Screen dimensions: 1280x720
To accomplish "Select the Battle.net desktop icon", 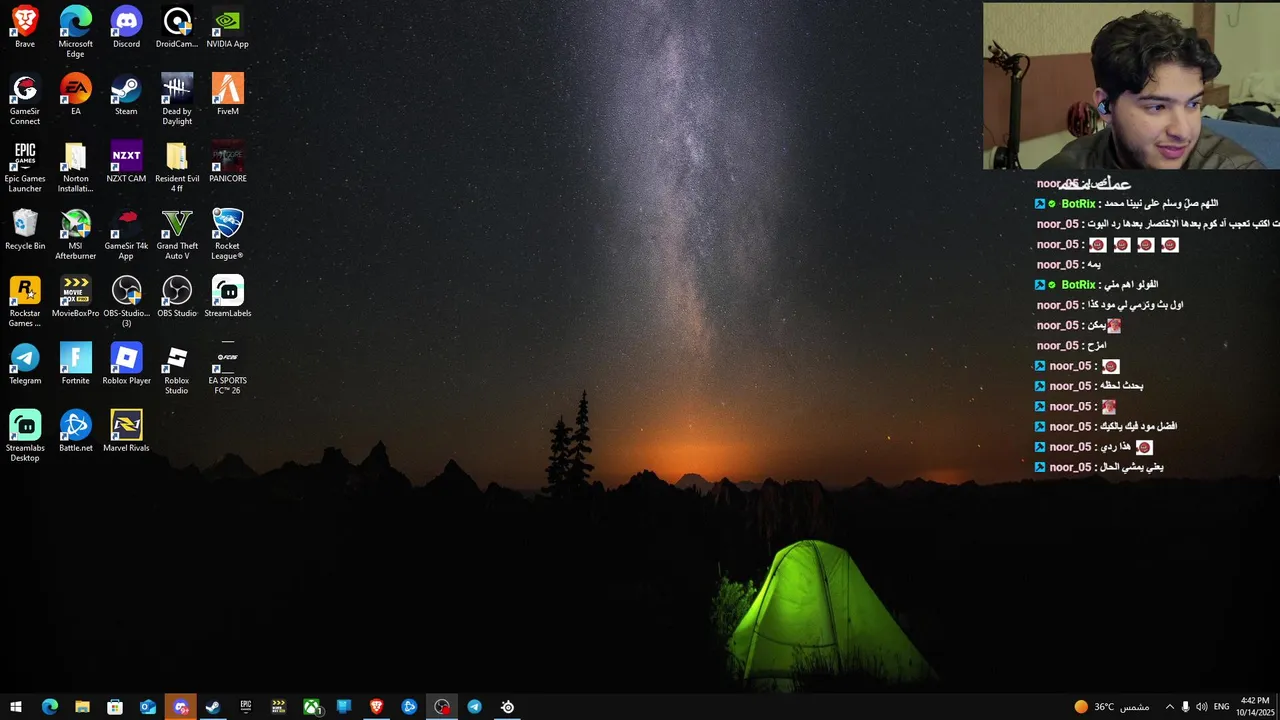I will [x=75, y=431].
